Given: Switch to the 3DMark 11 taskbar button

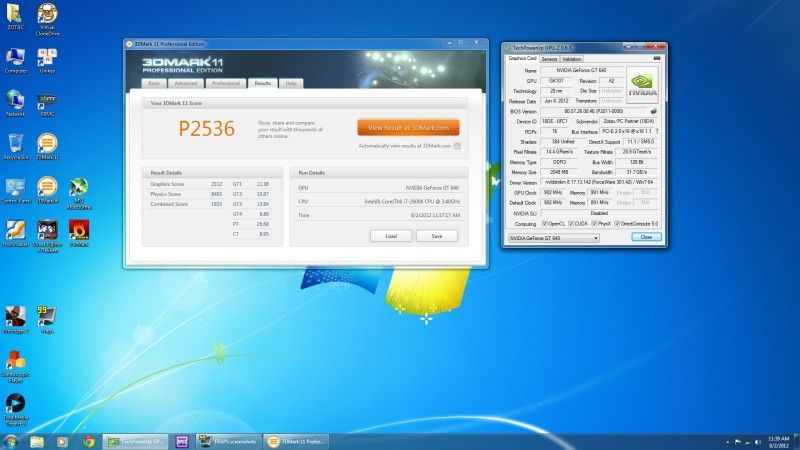Looking at the screenshot, I should pyautogui.click(x=296, y=441).
